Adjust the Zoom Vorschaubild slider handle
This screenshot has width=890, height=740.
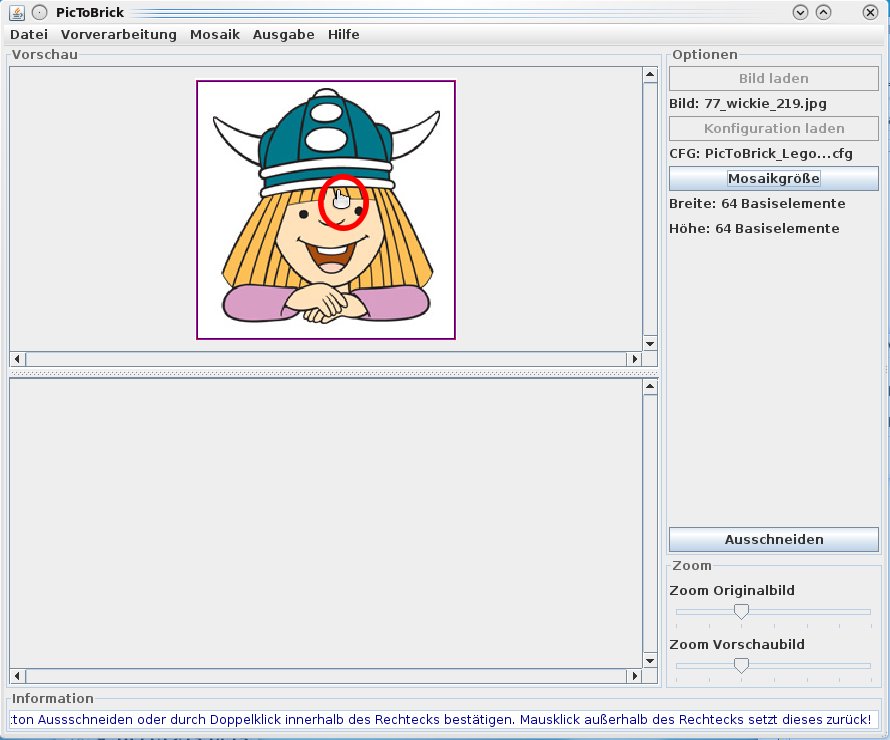[x=741, y=665]
